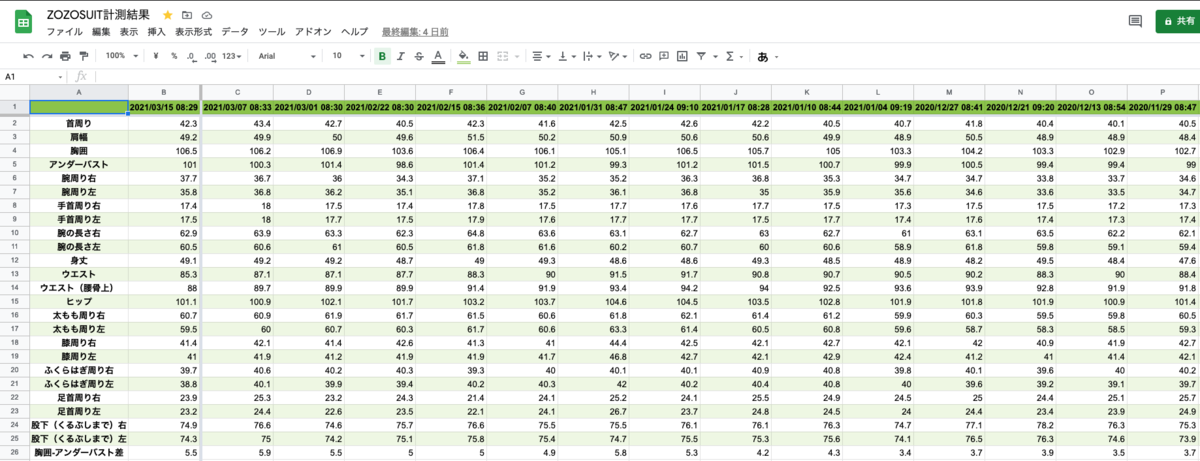Increase decimal places
The height and width of the screenshot is (461, 1200).
(x=210, y=56)
